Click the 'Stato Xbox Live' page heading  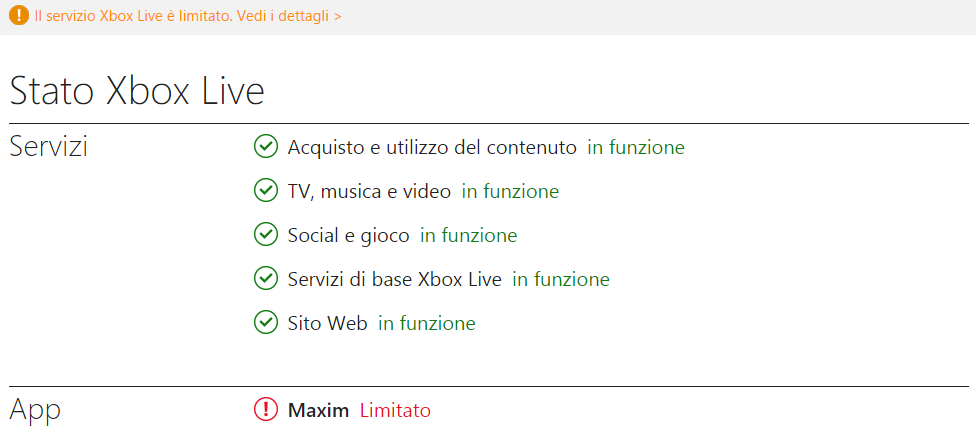coord(137,91)
